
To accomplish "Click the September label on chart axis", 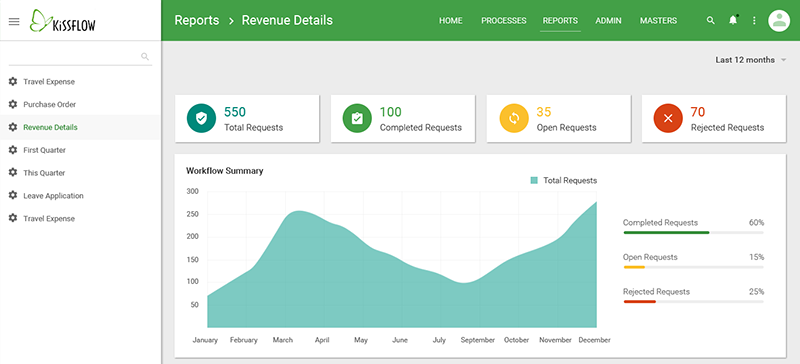I will pyautogui.click(x=478, y=340).
